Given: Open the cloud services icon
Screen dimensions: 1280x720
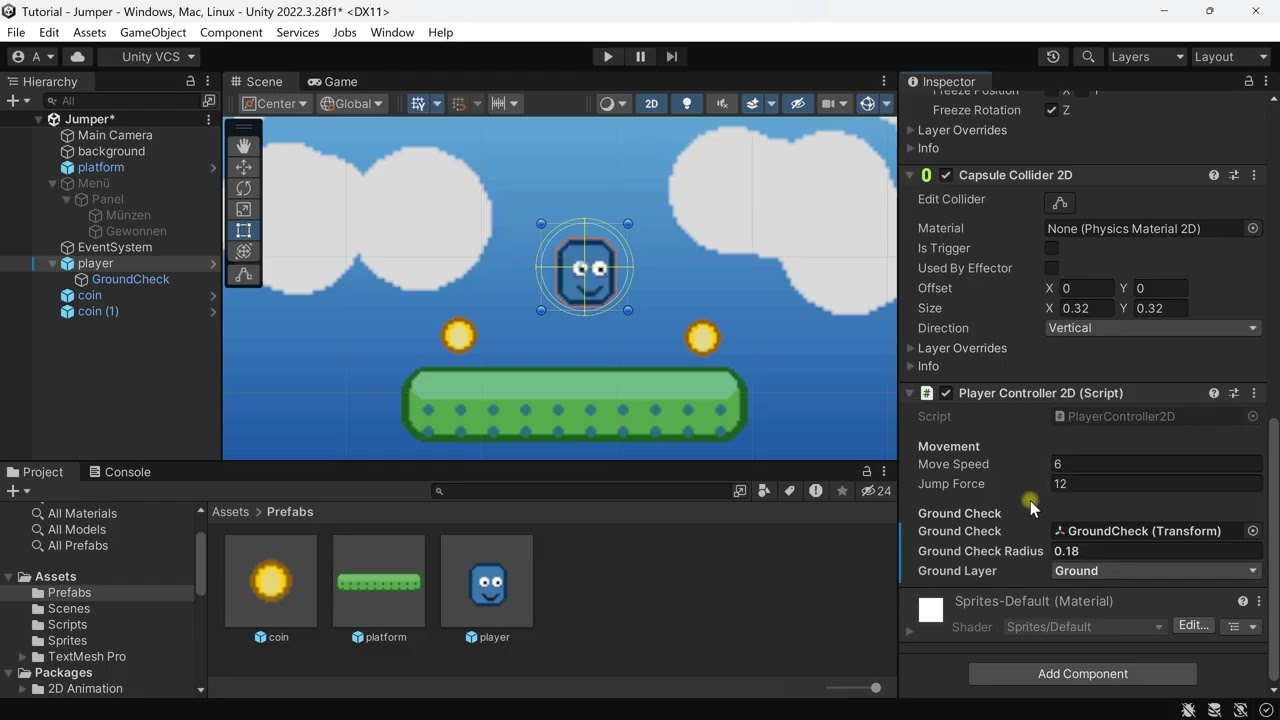Looking at the screenshot, I should pyautogui.click(x=78, y=57).
